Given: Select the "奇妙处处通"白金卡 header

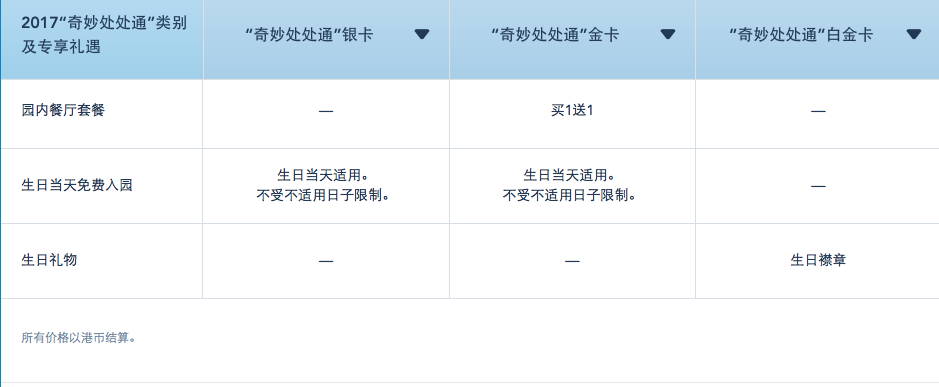Looking at the screenshot, I should [801, 35].
